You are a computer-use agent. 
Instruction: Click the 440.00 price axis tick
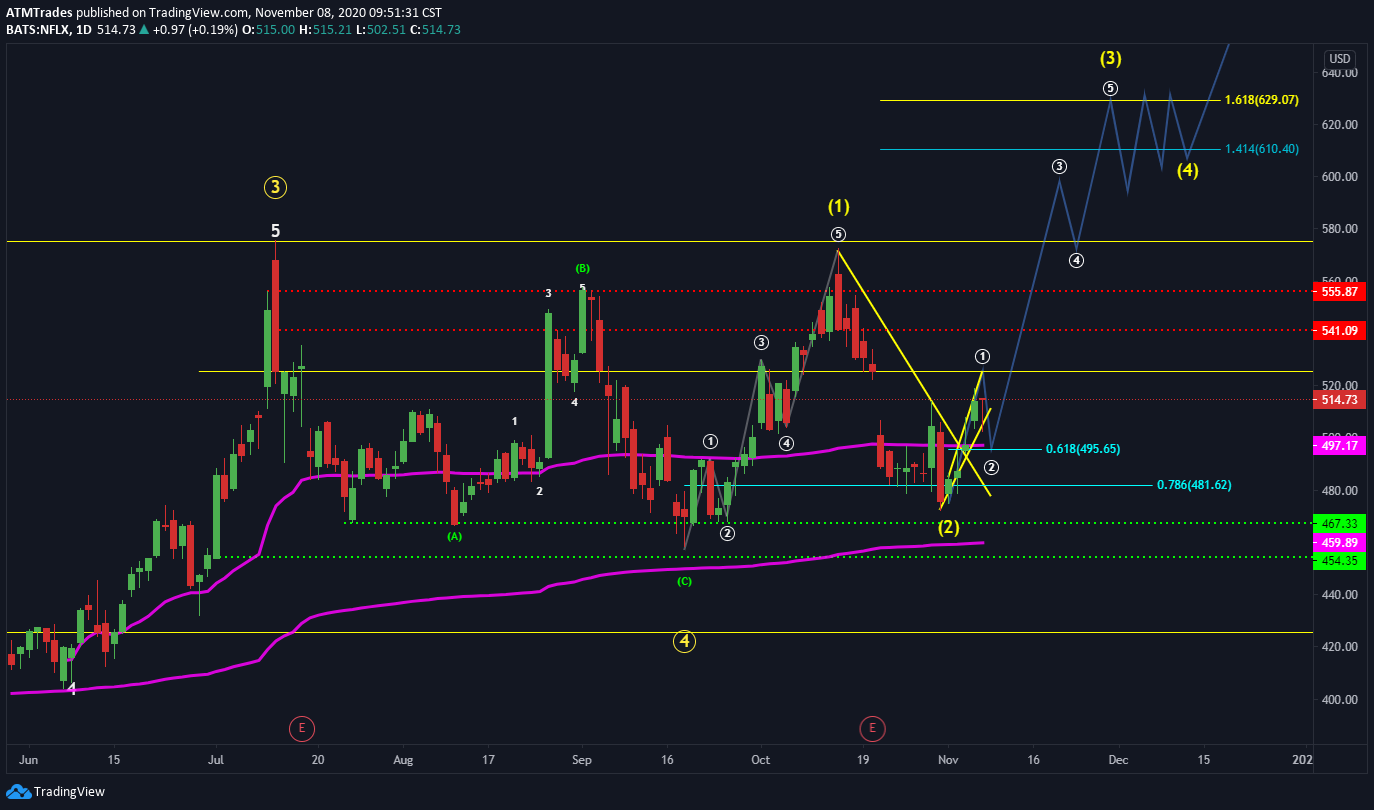click(x=1338, y=595)
